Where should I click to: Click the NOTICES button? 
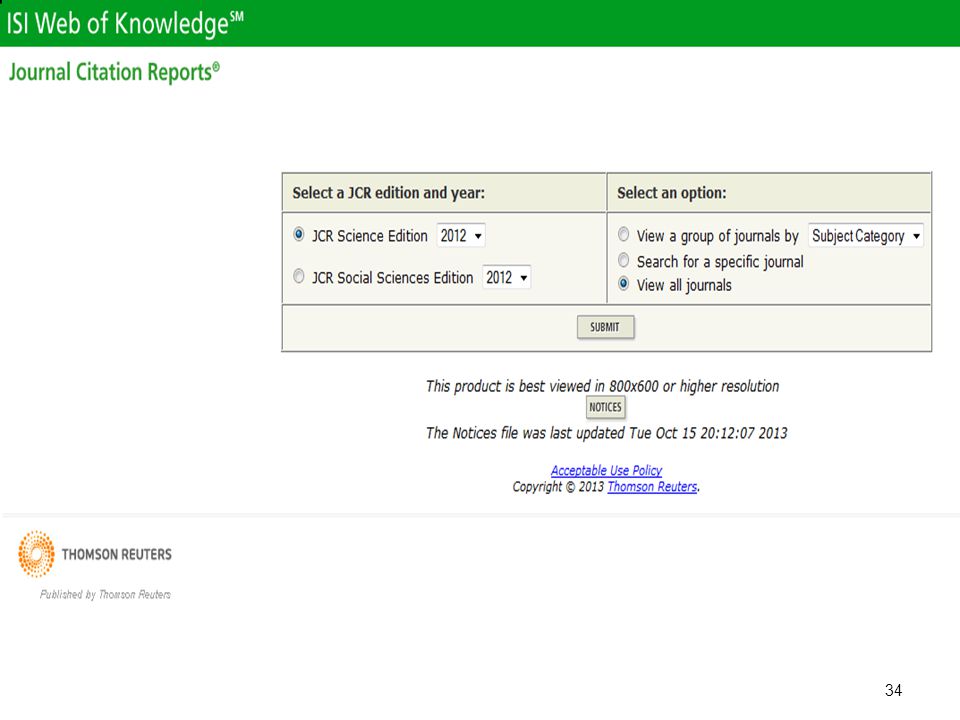(x=605, y=407)
